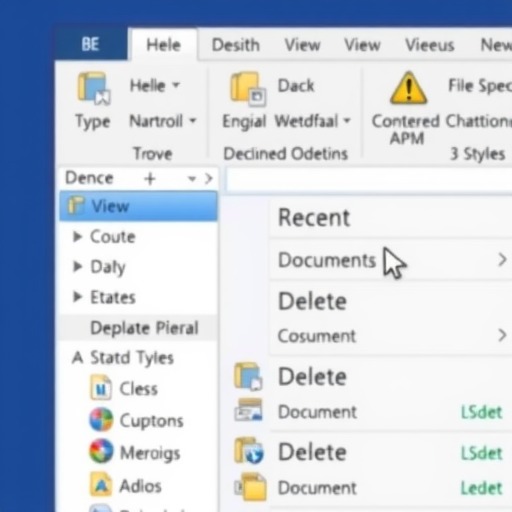Open the Wetdfaal dropdown
The height and width of the screenshot is (512, 512).
tap(347, 121)
